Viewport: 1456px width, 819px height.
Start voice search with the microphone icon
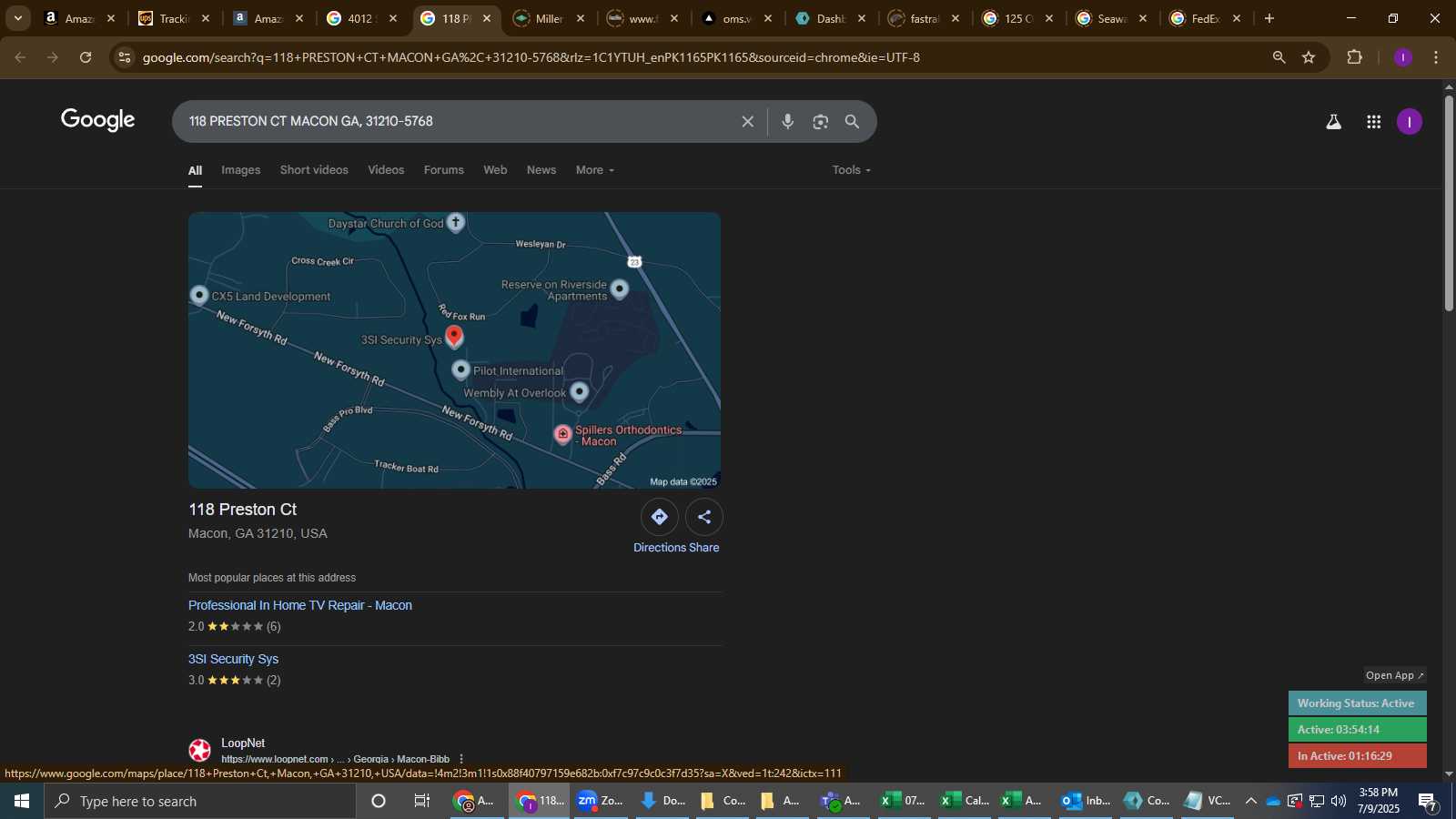click(788, 122)
